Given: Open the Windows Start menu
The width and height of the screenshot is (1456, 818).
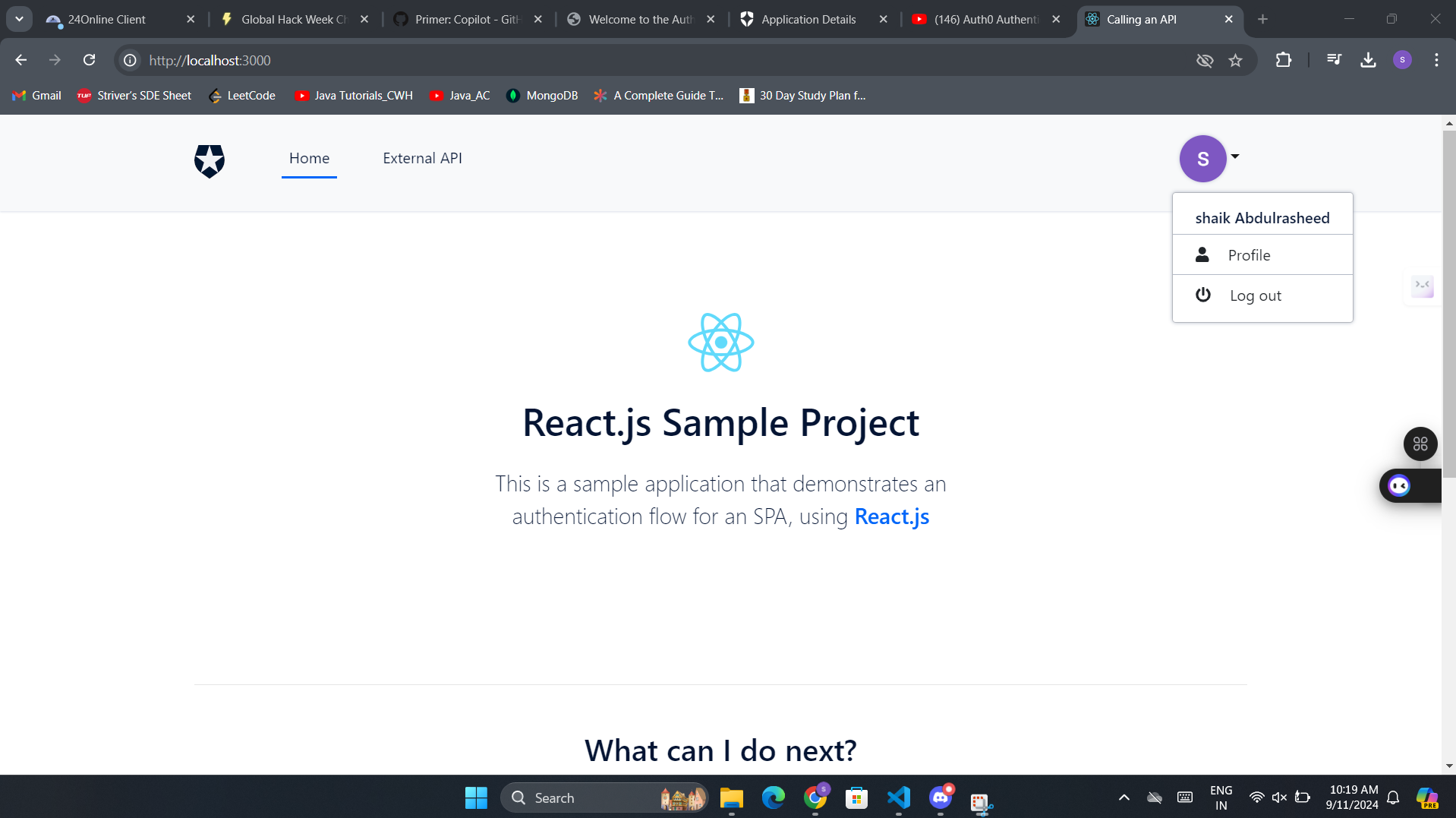Looking at the screenshot, I should point(476,797).
